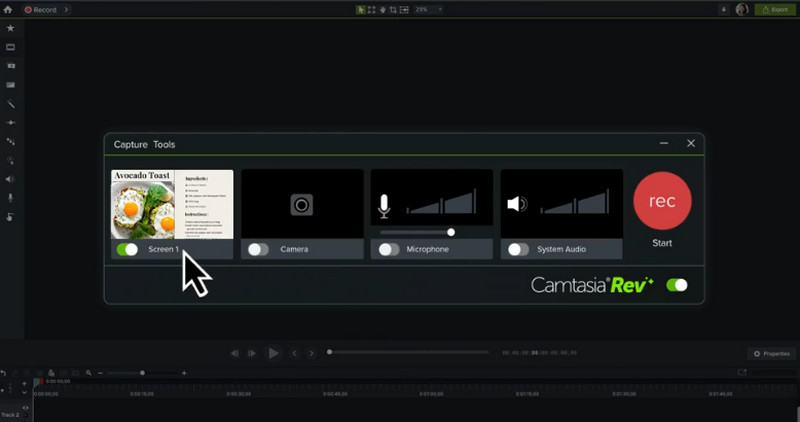The image size is (800, 422).
Task: Select the Pan hand tool
Action: coord(382,10)
